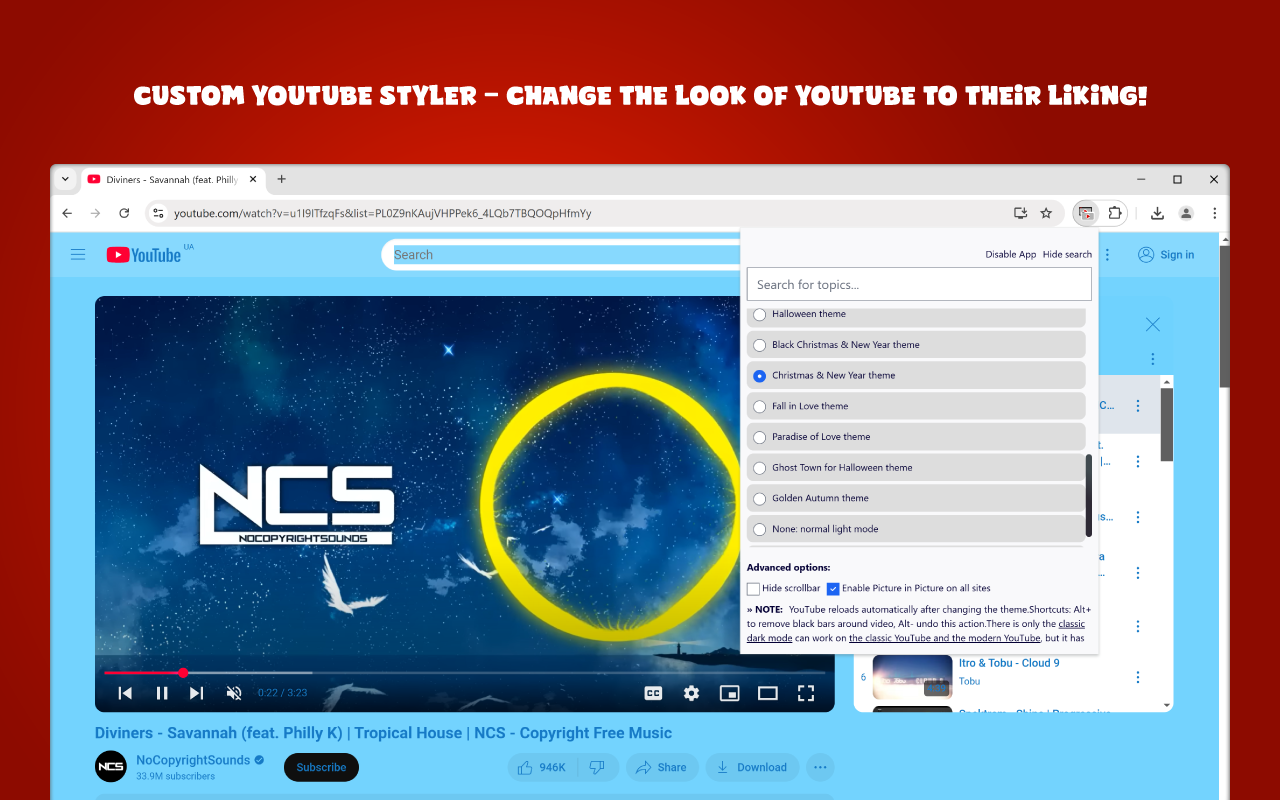Select Christmas & New Year theme option
The width and height of the screenshot is (1280, 800).
tap(760, 376)
